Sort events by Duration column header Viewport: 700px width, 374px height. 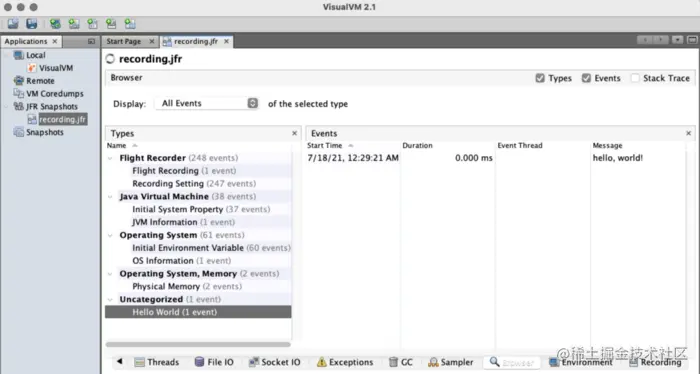[448, 145]
